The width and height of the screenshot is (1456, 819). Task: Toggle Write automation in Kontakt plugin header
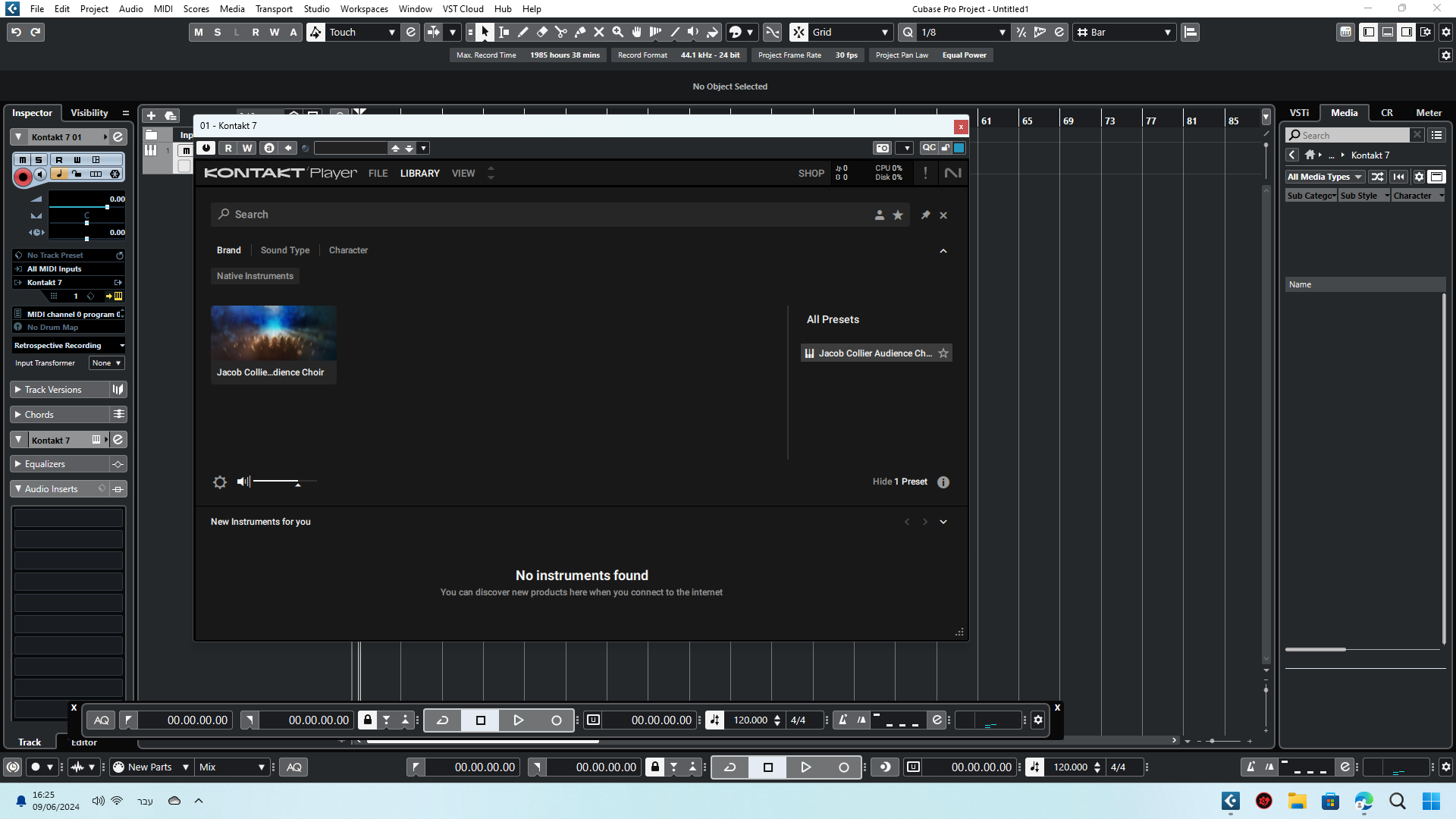click(x=247, y=148)
